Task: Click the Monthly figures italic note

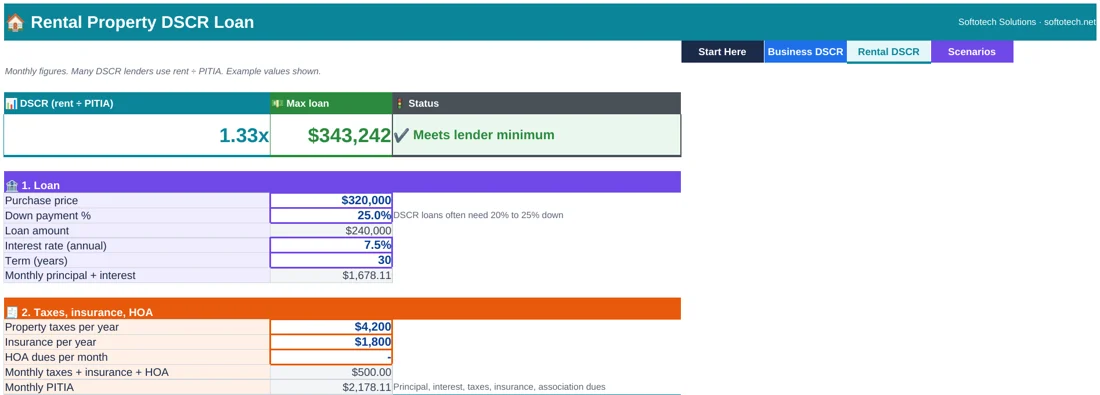Action: click(x=163, y=72)
